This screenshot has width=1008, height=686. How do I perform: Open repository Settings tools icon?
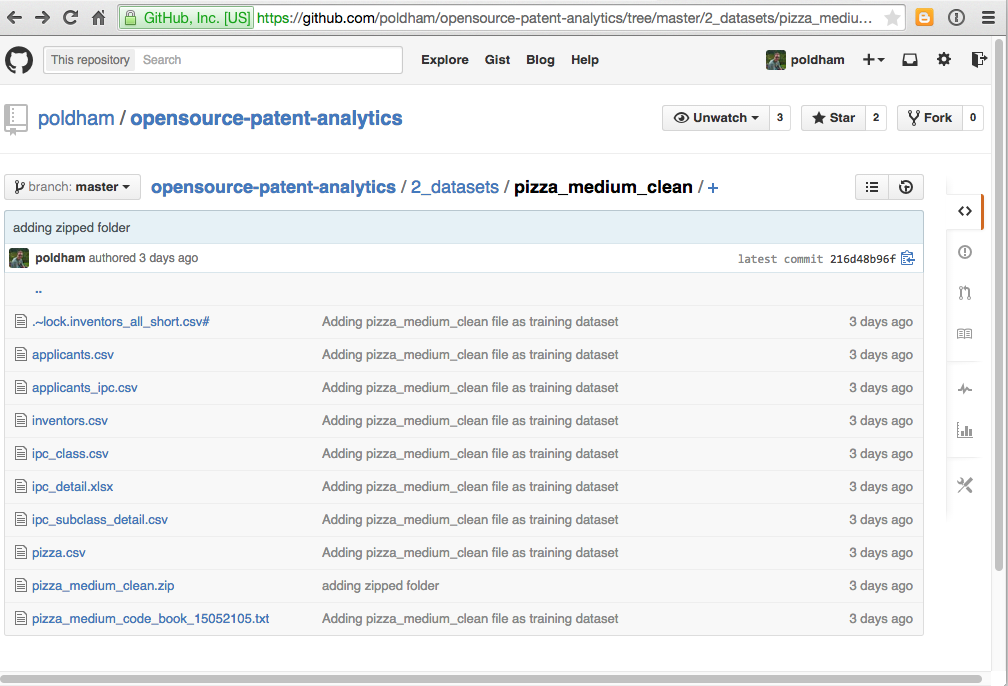pyautogui.click(x=964, y=485)
